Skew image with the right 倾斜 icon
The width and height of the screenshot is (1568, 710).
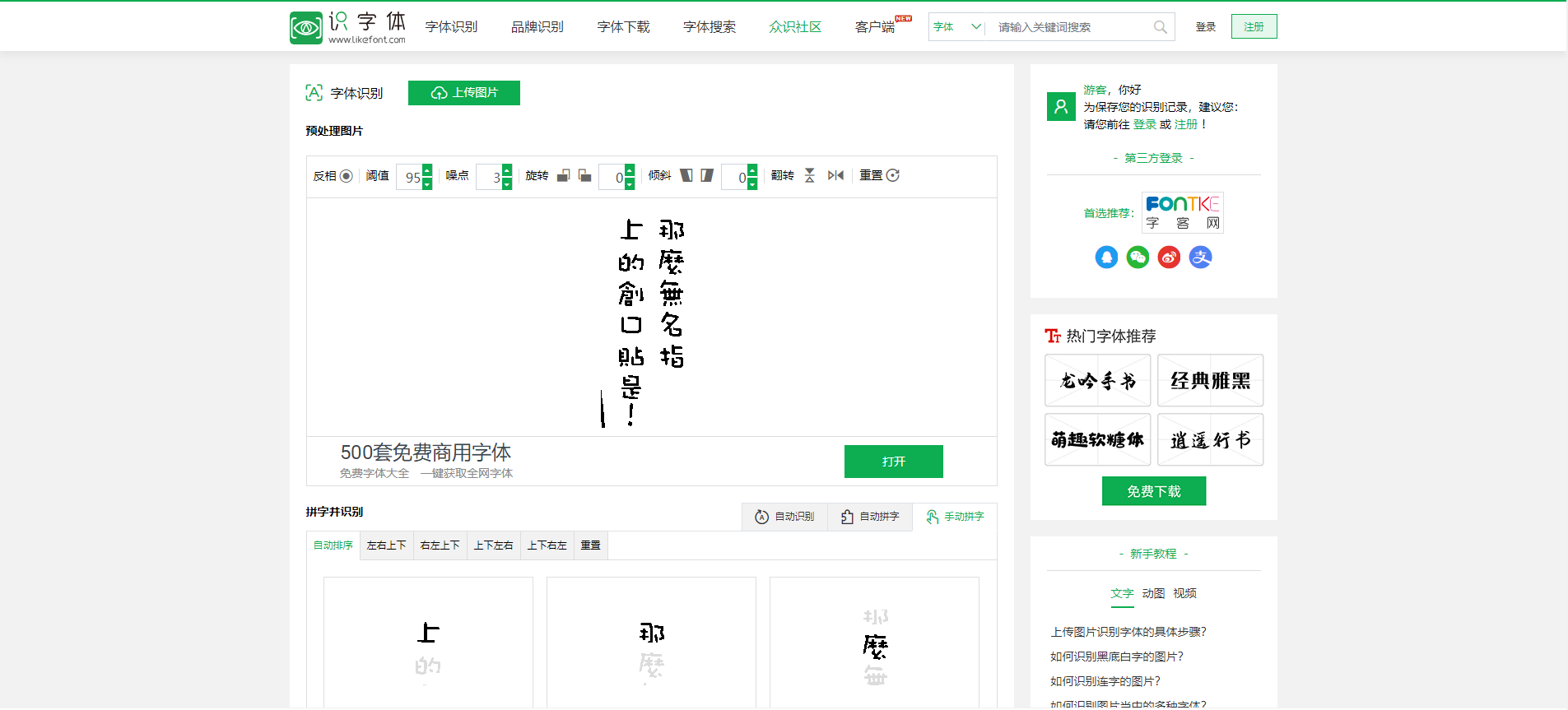tap(707, 175)
